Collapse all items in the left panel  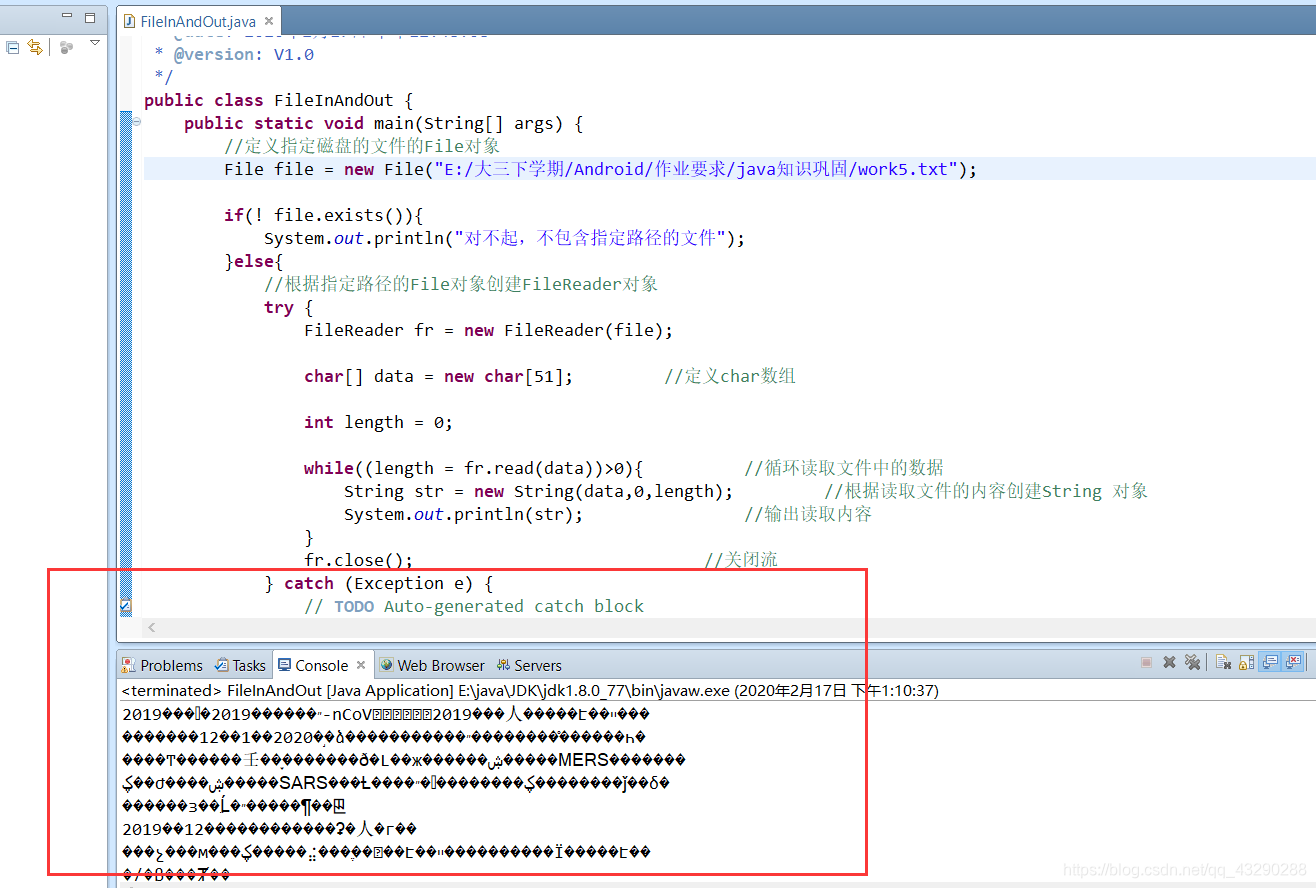13,47
